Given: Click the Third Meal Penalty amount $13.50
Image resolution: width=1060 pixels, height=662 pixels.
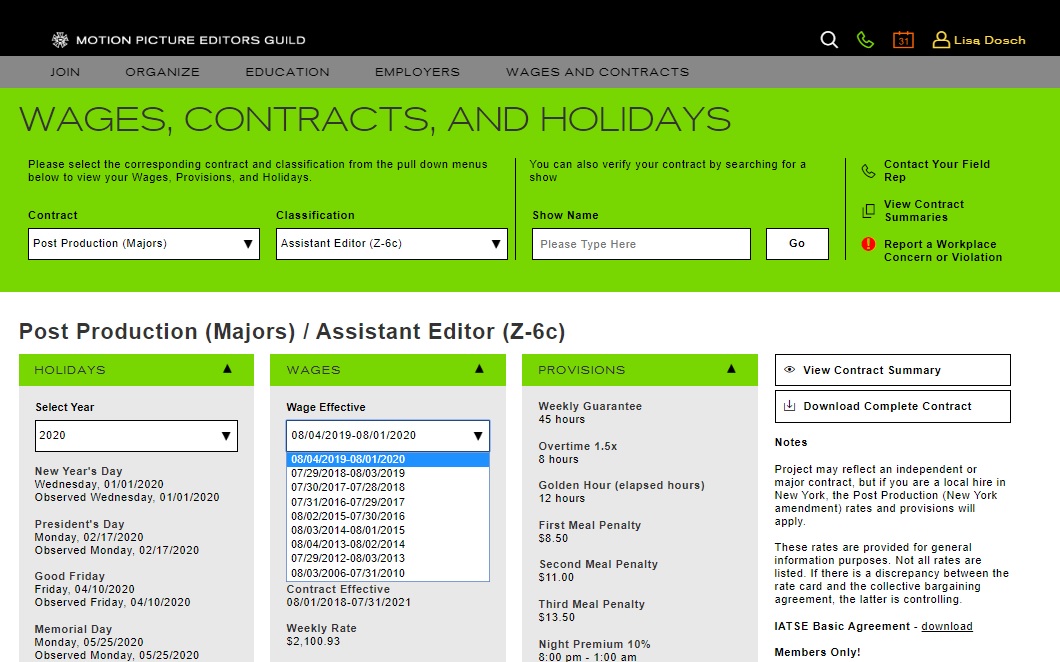Looking at the screenshot, I should tap(556, 617).
